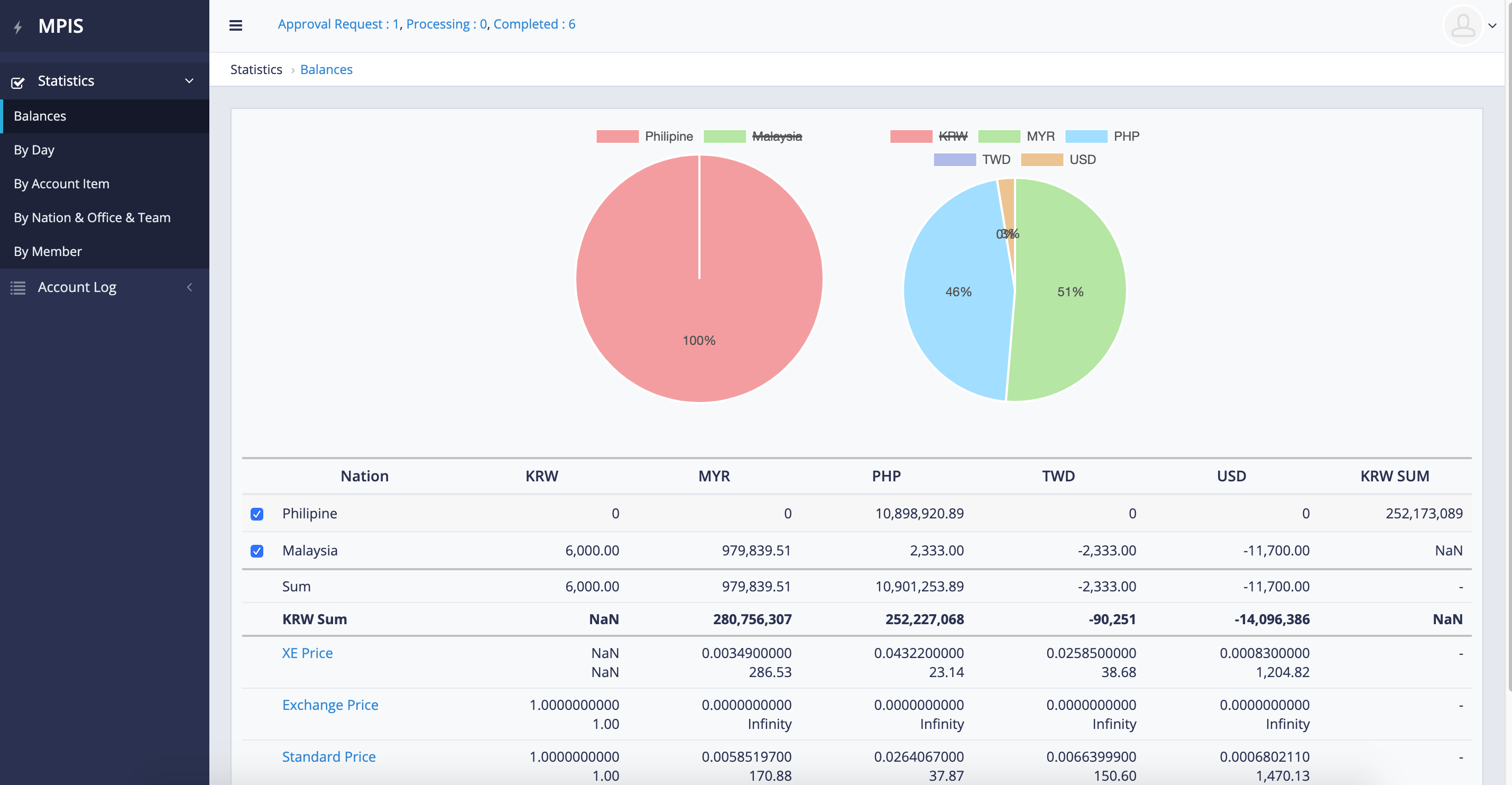Click the MPIS lightning bolt logo
Image resolution: width=1512 pixels, height=785 pixels.
(x=17, y=26)
